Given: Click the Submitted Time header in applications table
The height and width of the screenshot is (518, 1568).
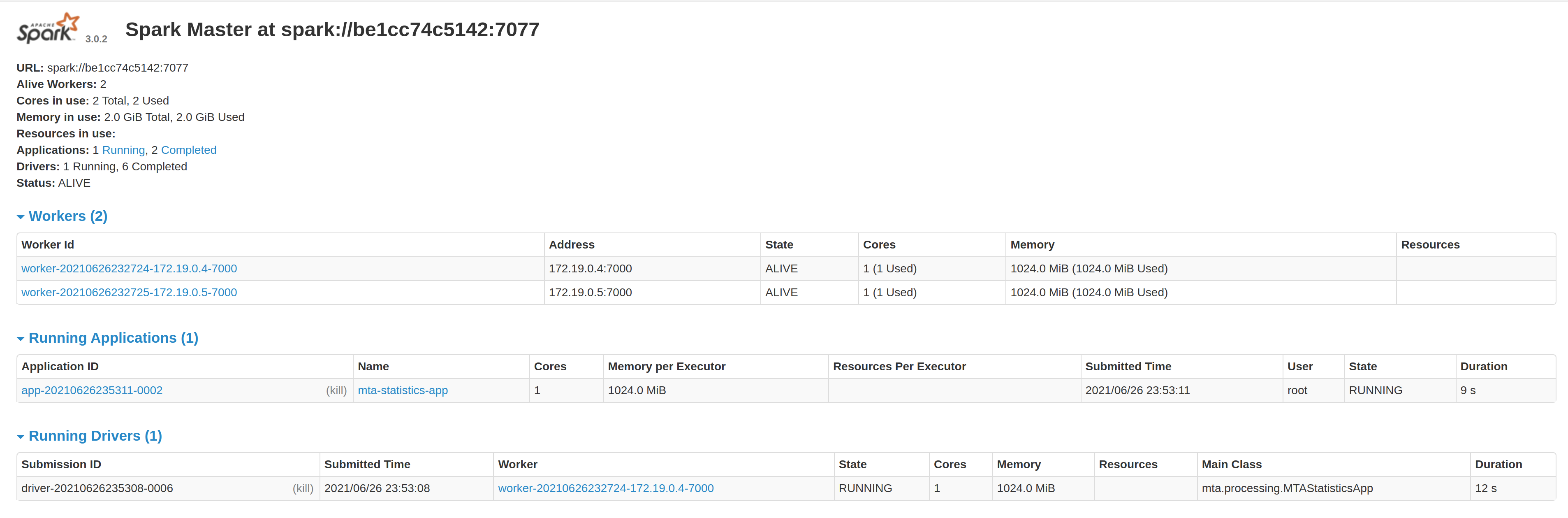Looking at the screenshot, I should pos(1127,367).
